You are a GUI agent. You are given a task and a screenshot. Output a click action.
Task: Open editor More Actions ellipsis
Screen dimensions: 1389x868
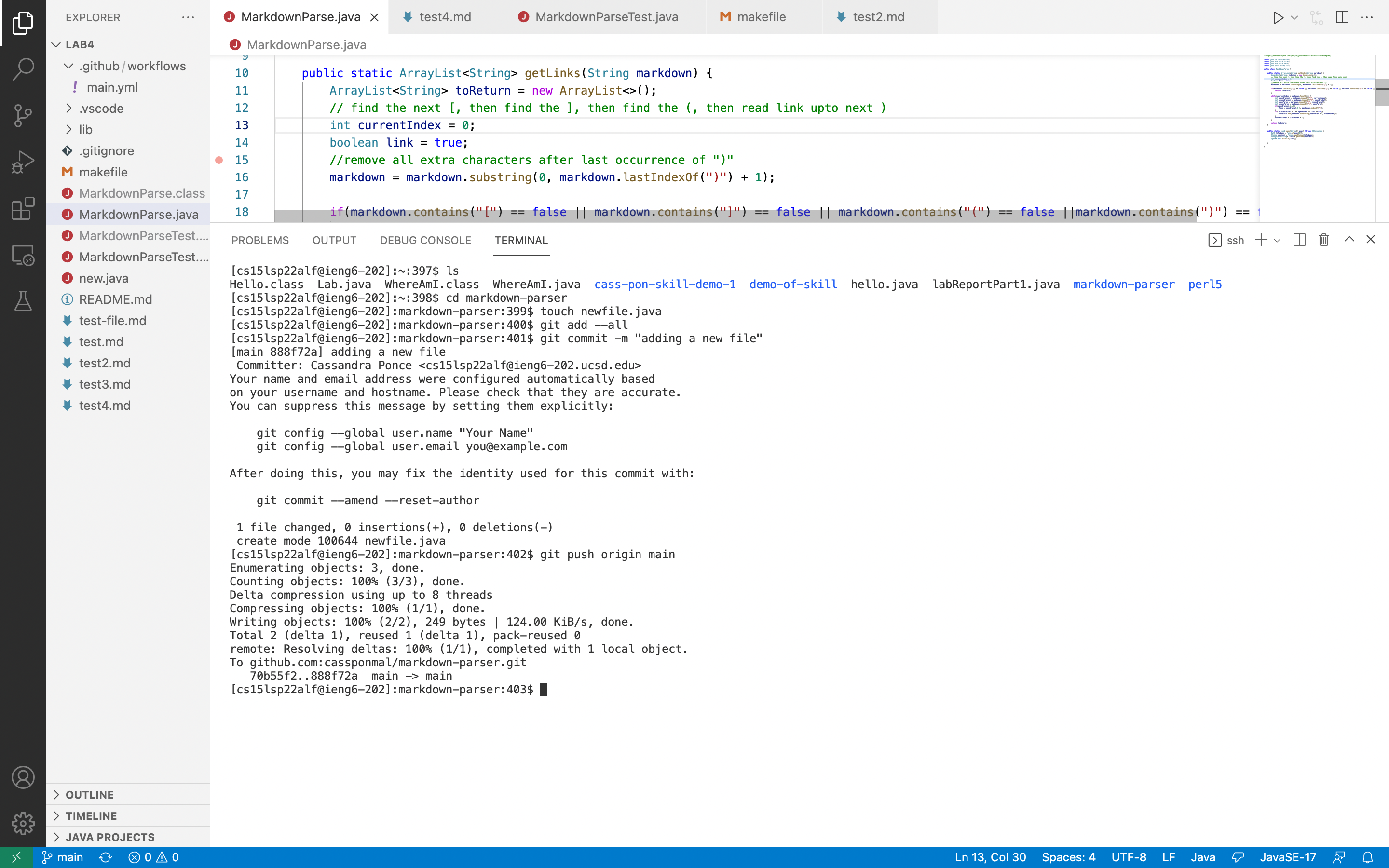click(x=1367, y=17)
